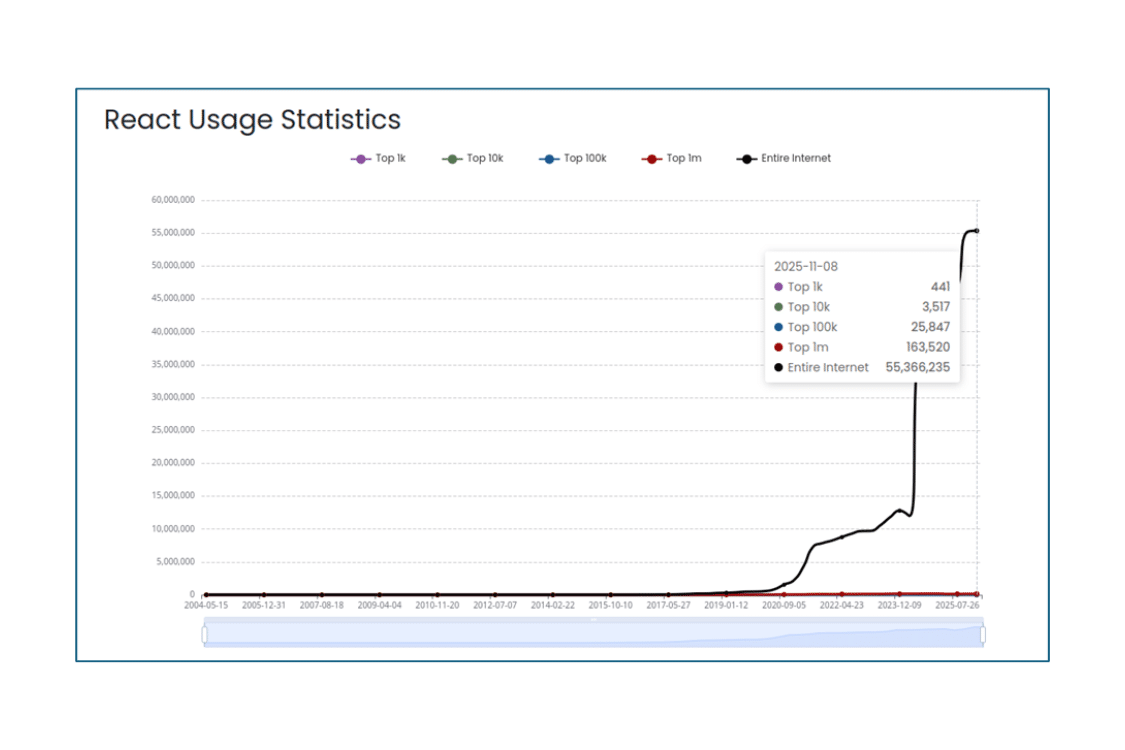Viewport: 1125px width, 750px height.
Task: Toggle Top 100k series visibility
Action: pyautogui.click(x=572, y=158)
